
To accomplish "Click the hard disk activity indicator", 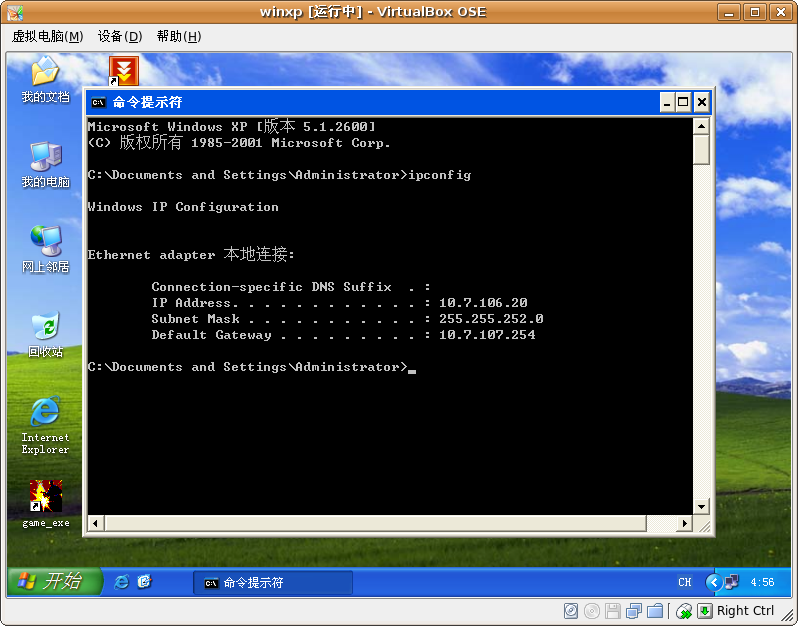I will click(571, 611).
